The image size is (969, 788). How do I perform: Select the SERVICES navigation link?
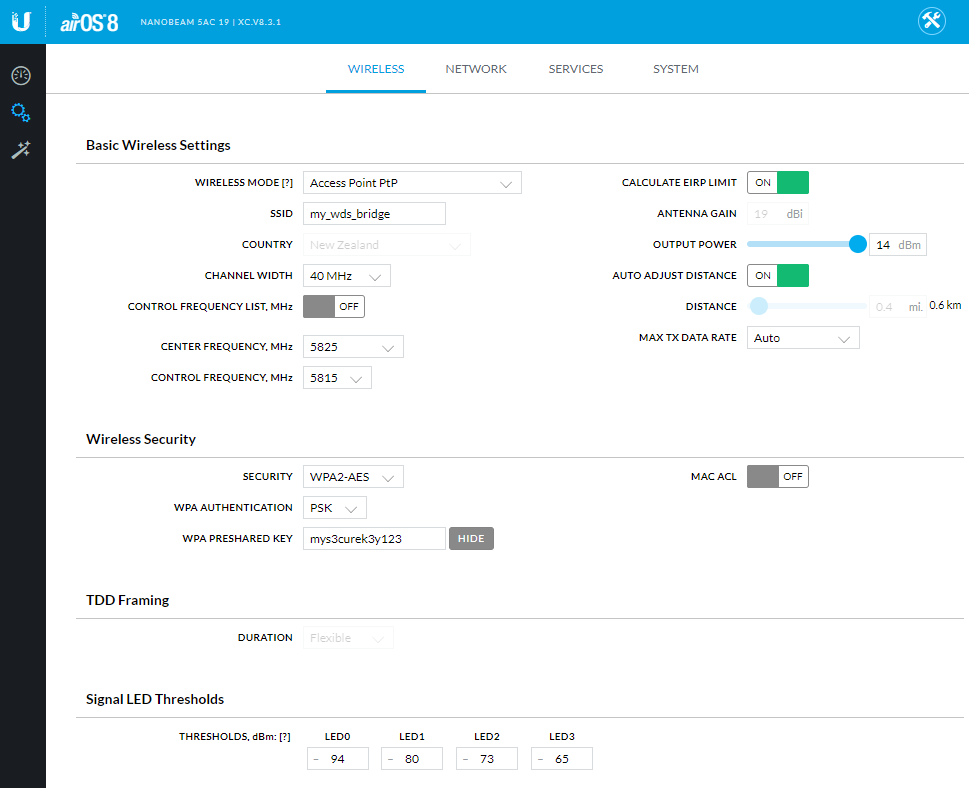[575, 69]
